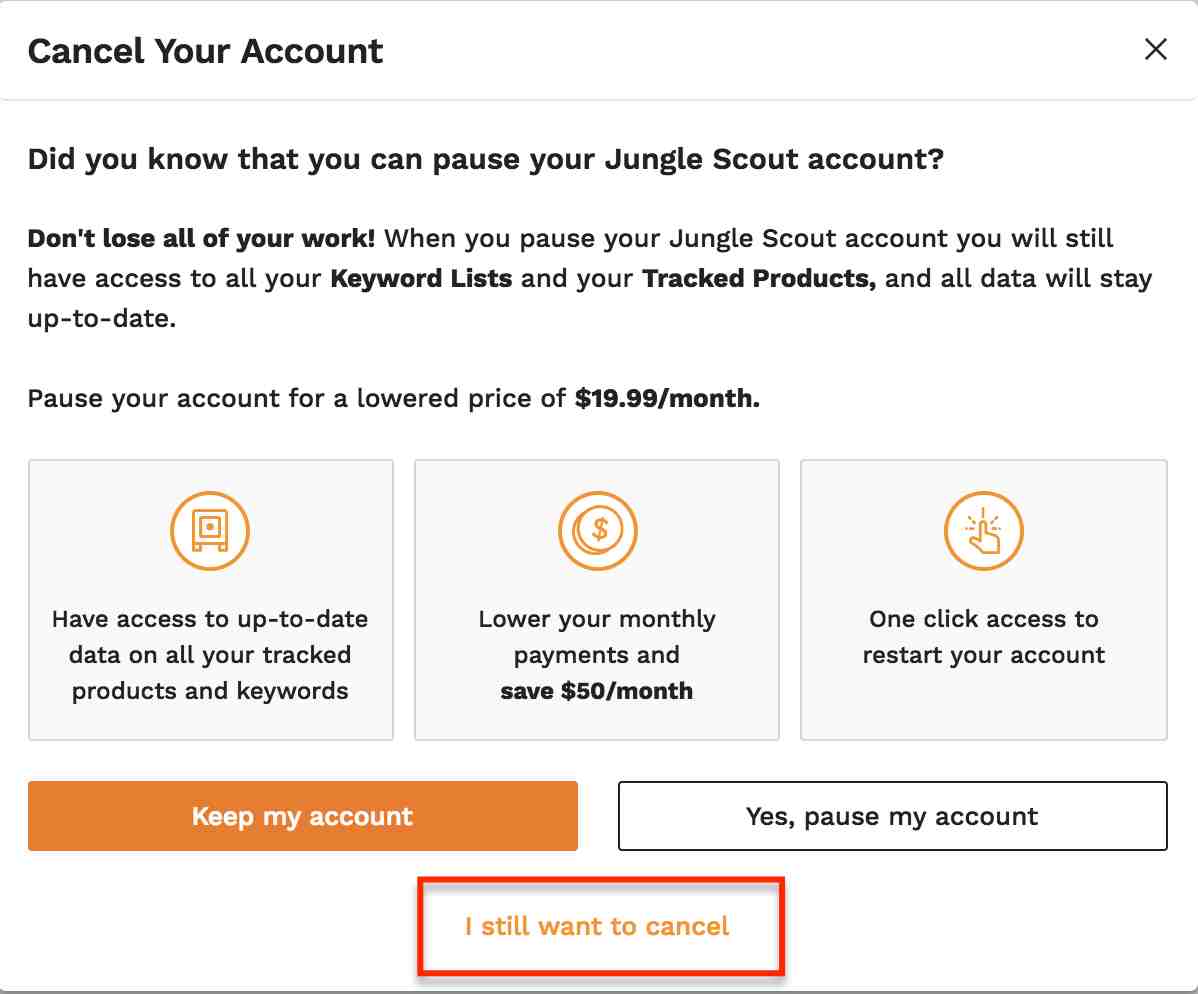Click the 'Did you know' pause heading

click(x=486, y=159)
